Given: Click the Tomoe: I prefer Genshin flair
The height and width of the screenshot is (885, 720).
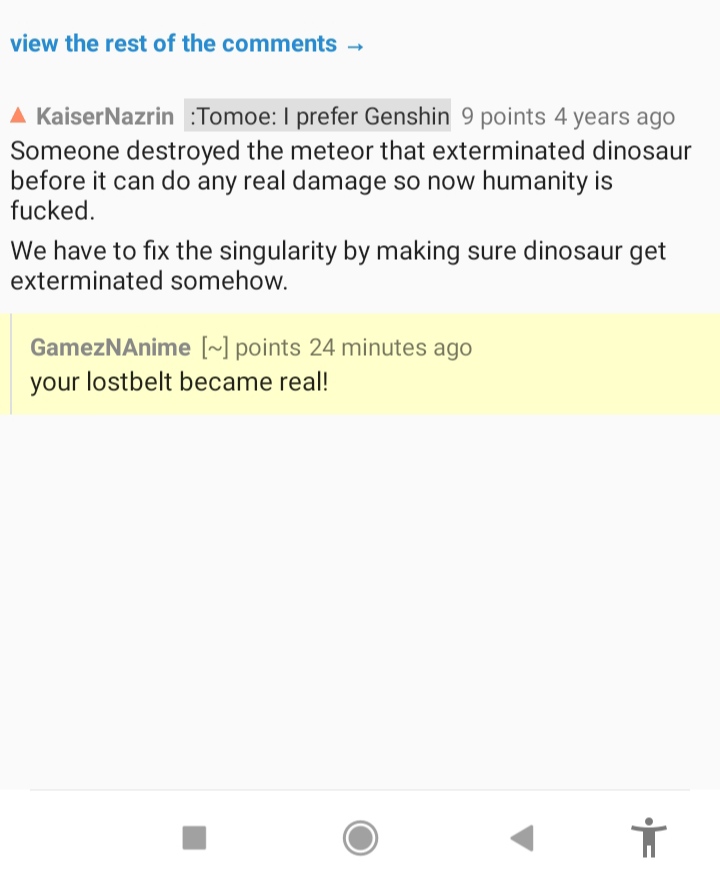Looking at the screenshot, I should (x=318, y=117).
